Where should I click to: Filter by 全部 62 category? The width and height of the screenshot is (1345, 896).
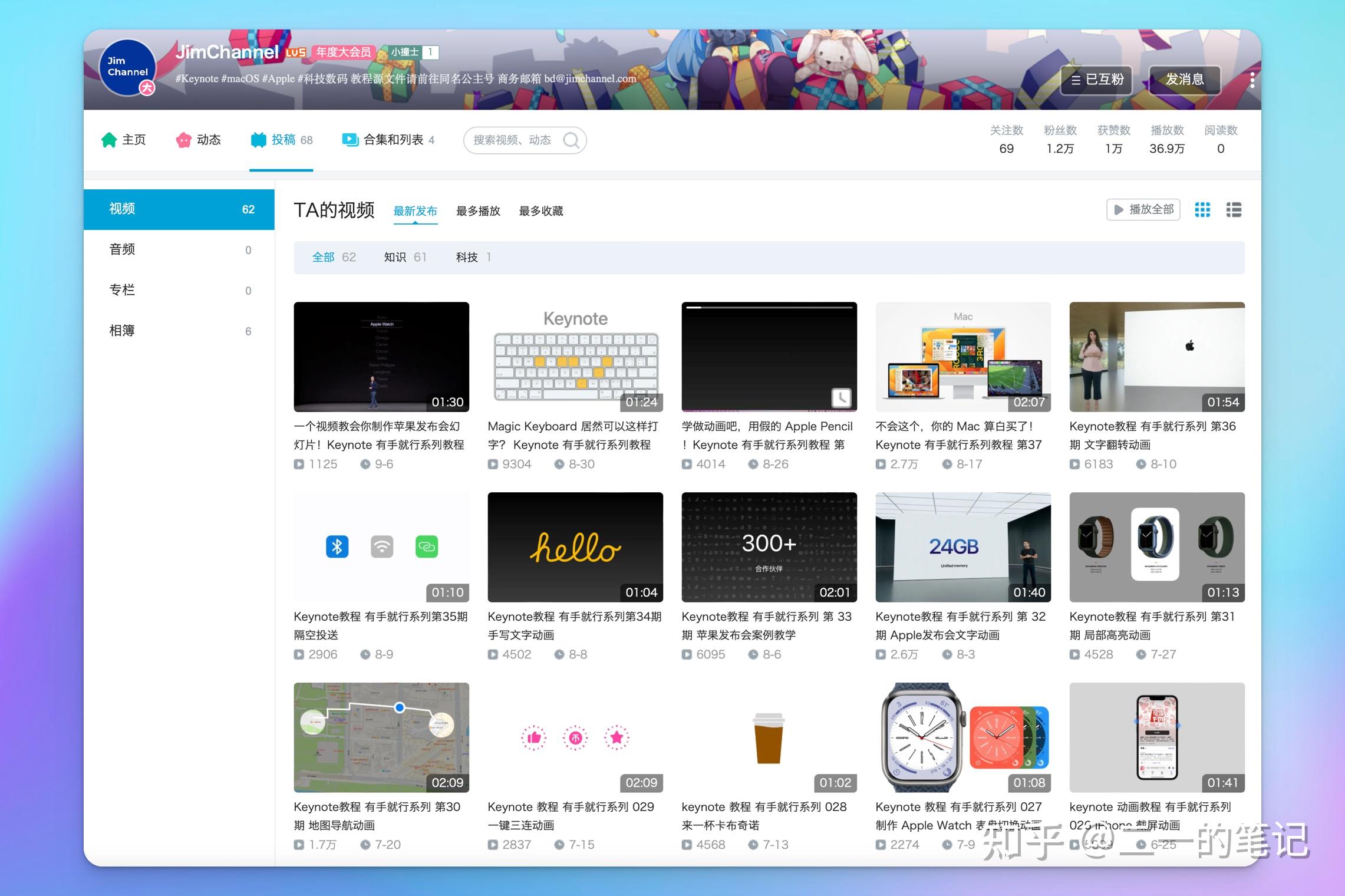(x=334, y=257)
